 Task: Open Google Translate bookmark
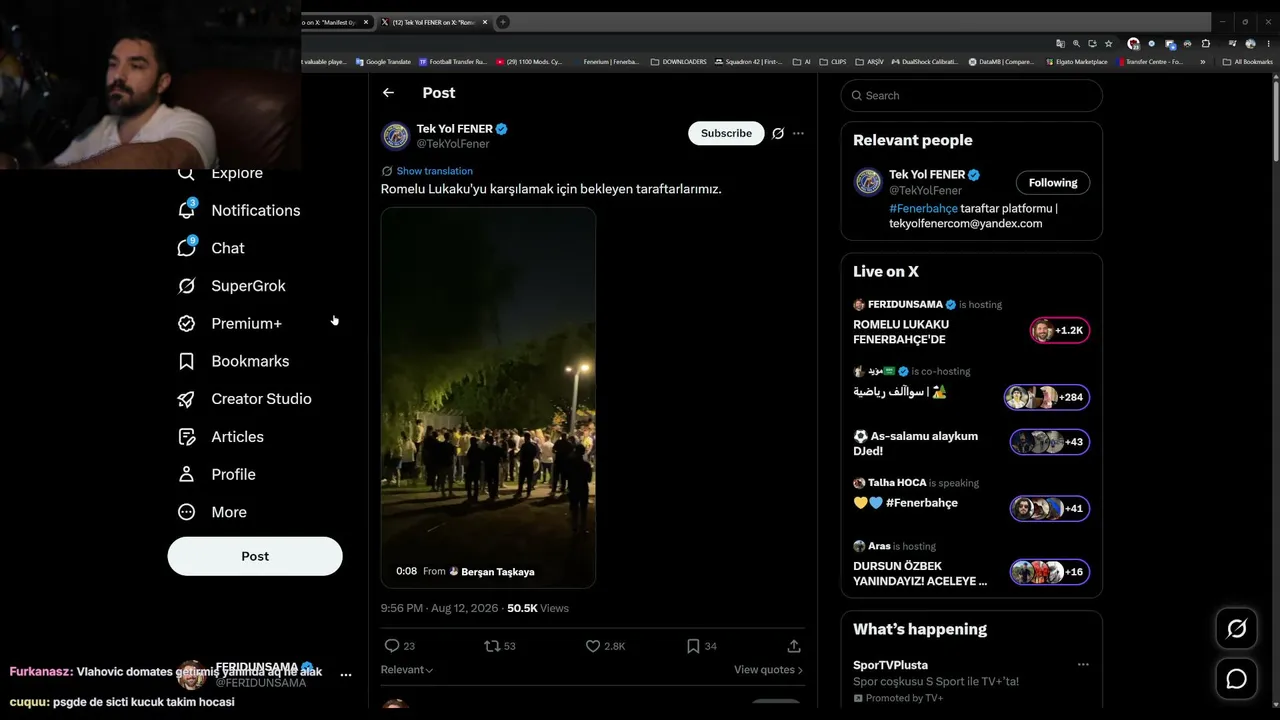(383, 62)
